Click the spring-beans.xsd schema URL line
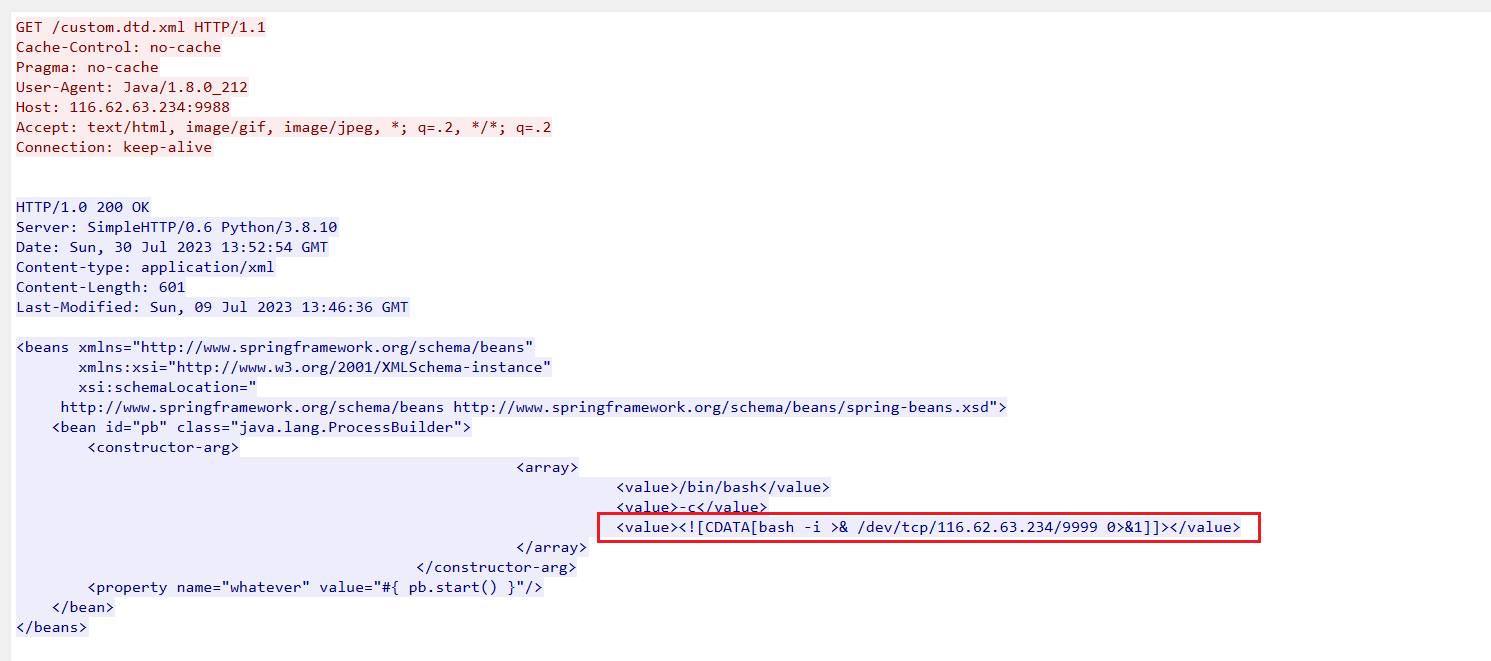1491x661 pixels. point(533,407)
